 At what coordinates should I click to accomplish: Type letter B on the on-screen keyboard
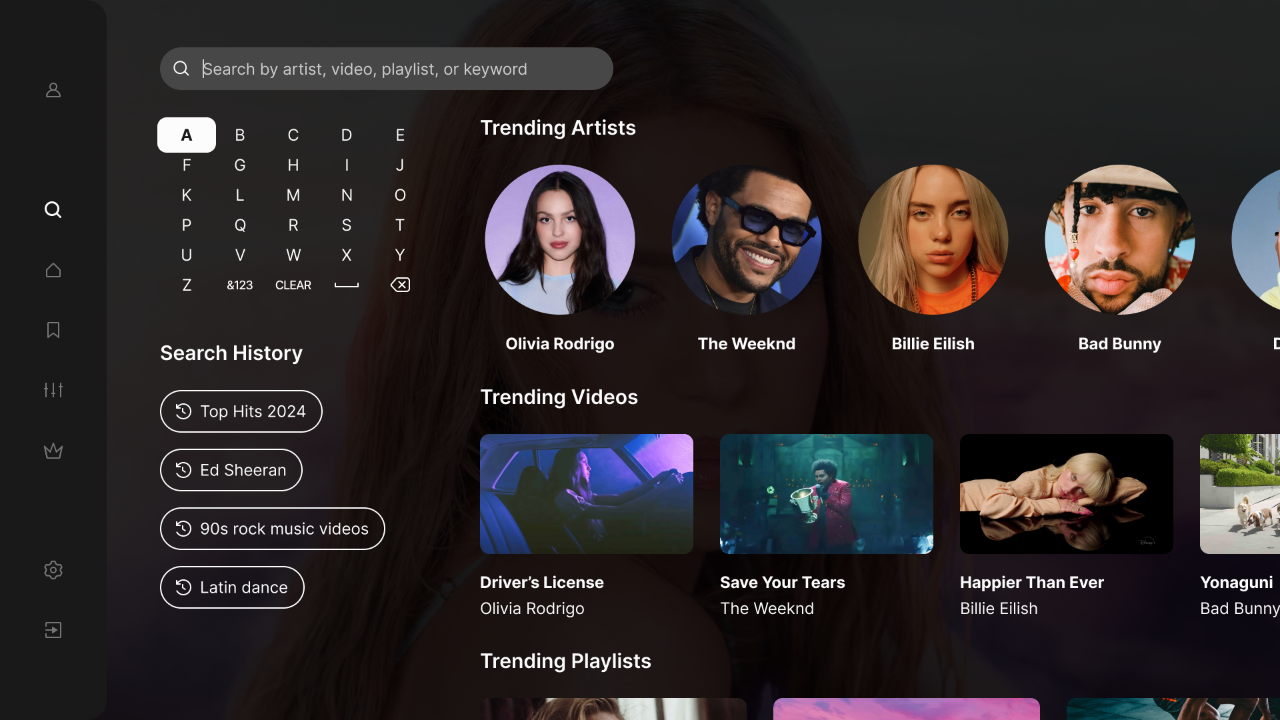coord(240,135)
